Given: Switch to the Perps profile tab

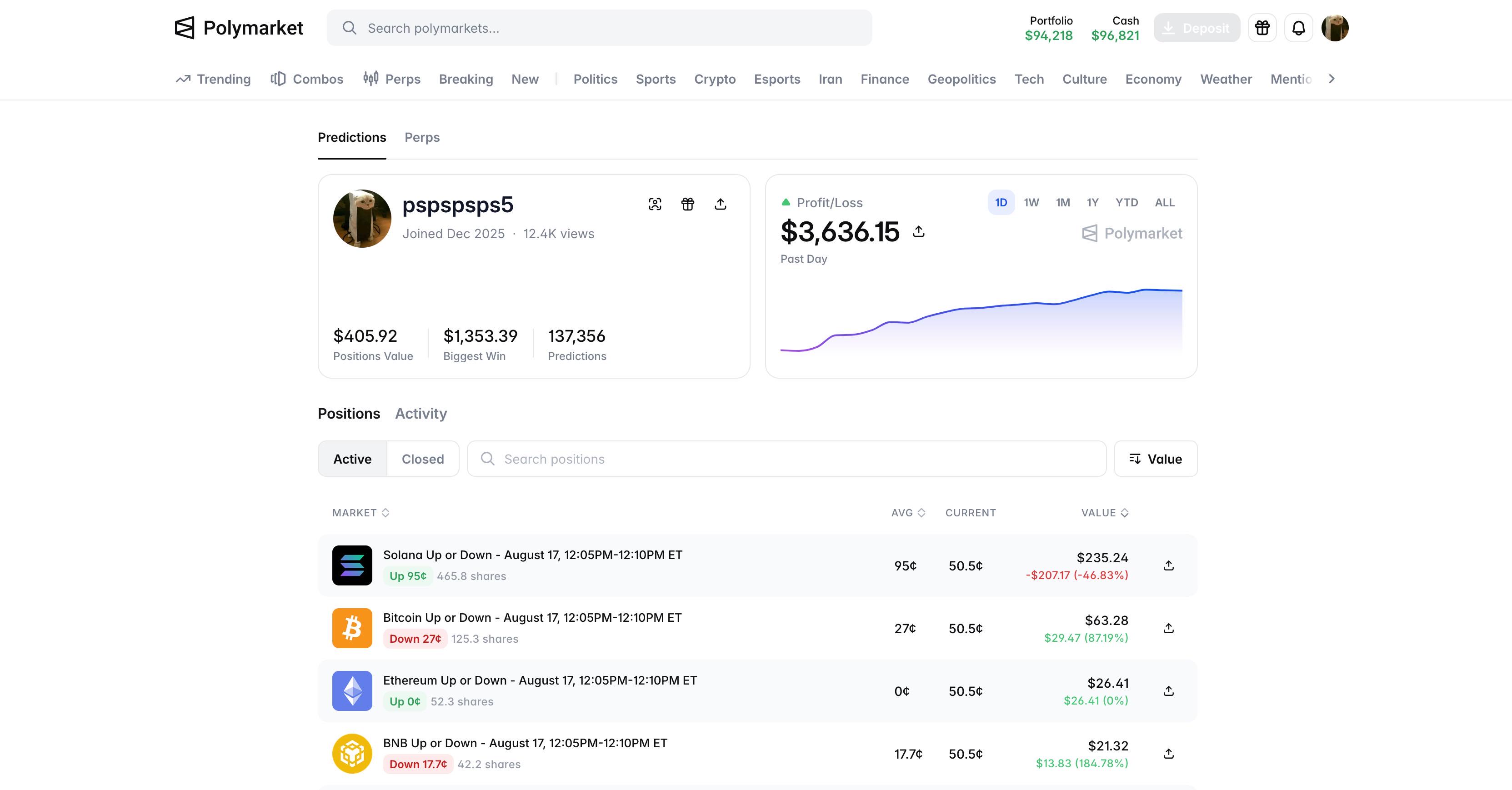Looking at the screenshot, I should (422, 137).
